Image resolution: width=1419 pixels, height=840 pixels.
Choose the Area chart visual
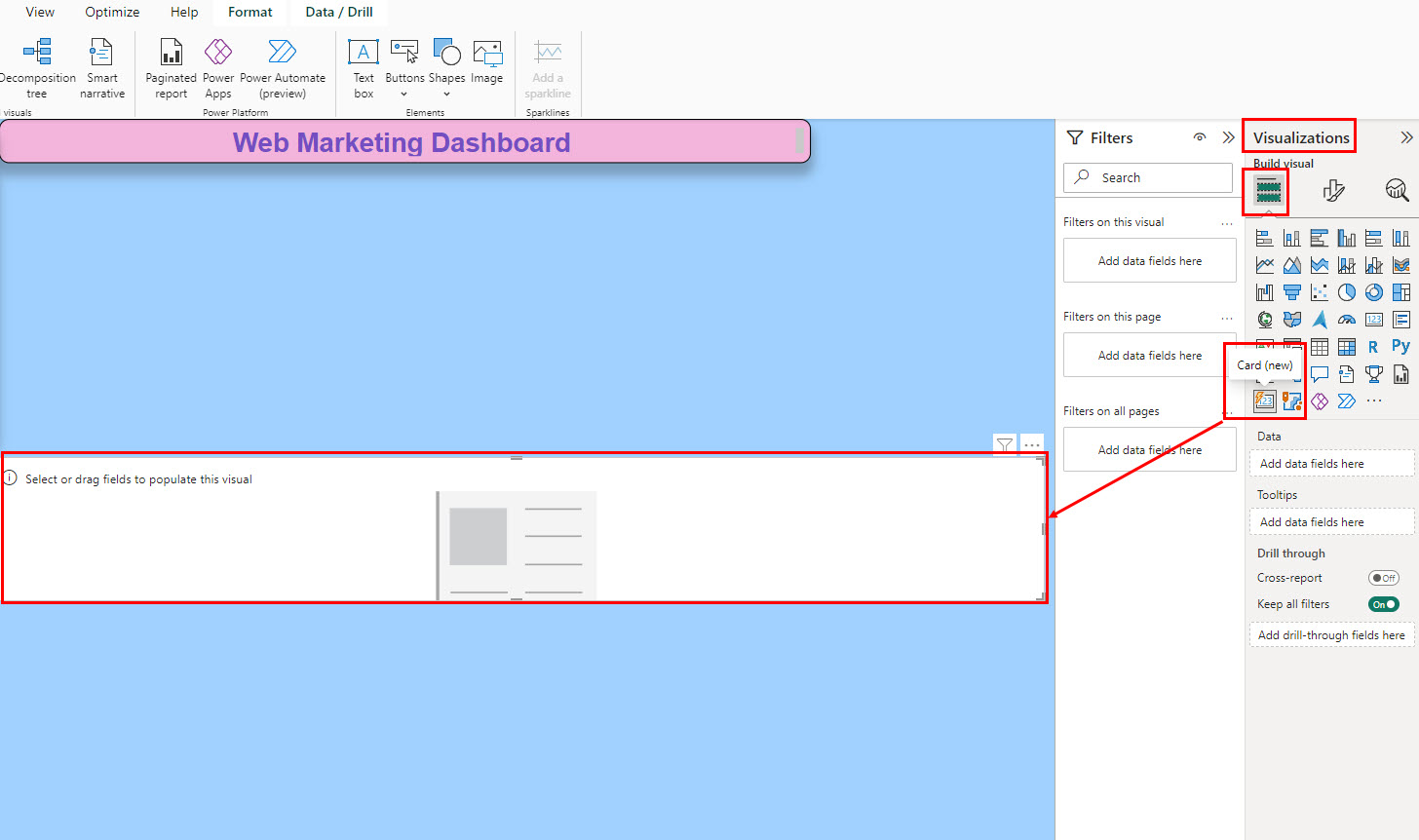coord(1292,265)
